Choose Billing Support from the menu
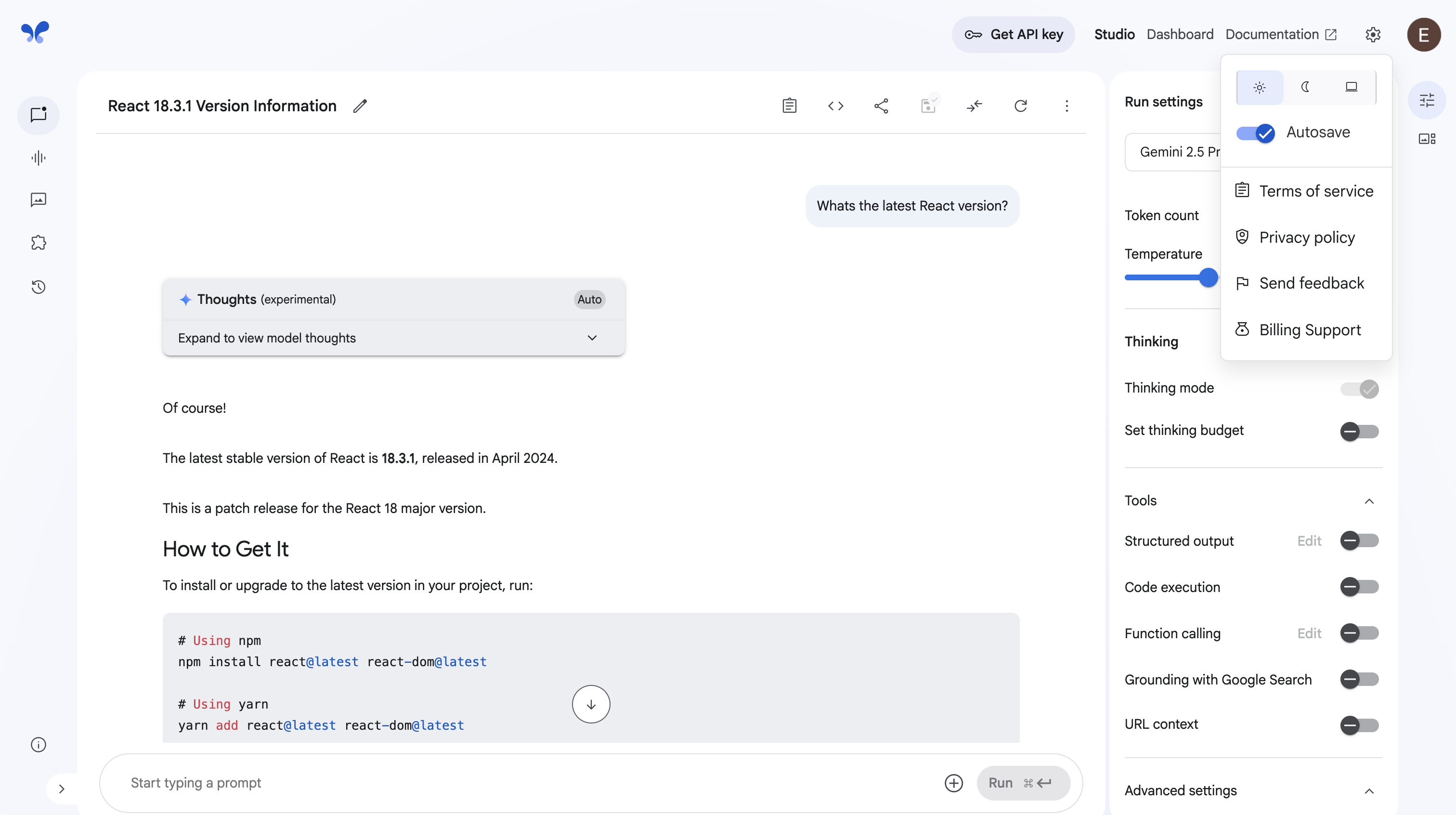Viewport: 1456px width, 815px height. tap(1306, 329)
